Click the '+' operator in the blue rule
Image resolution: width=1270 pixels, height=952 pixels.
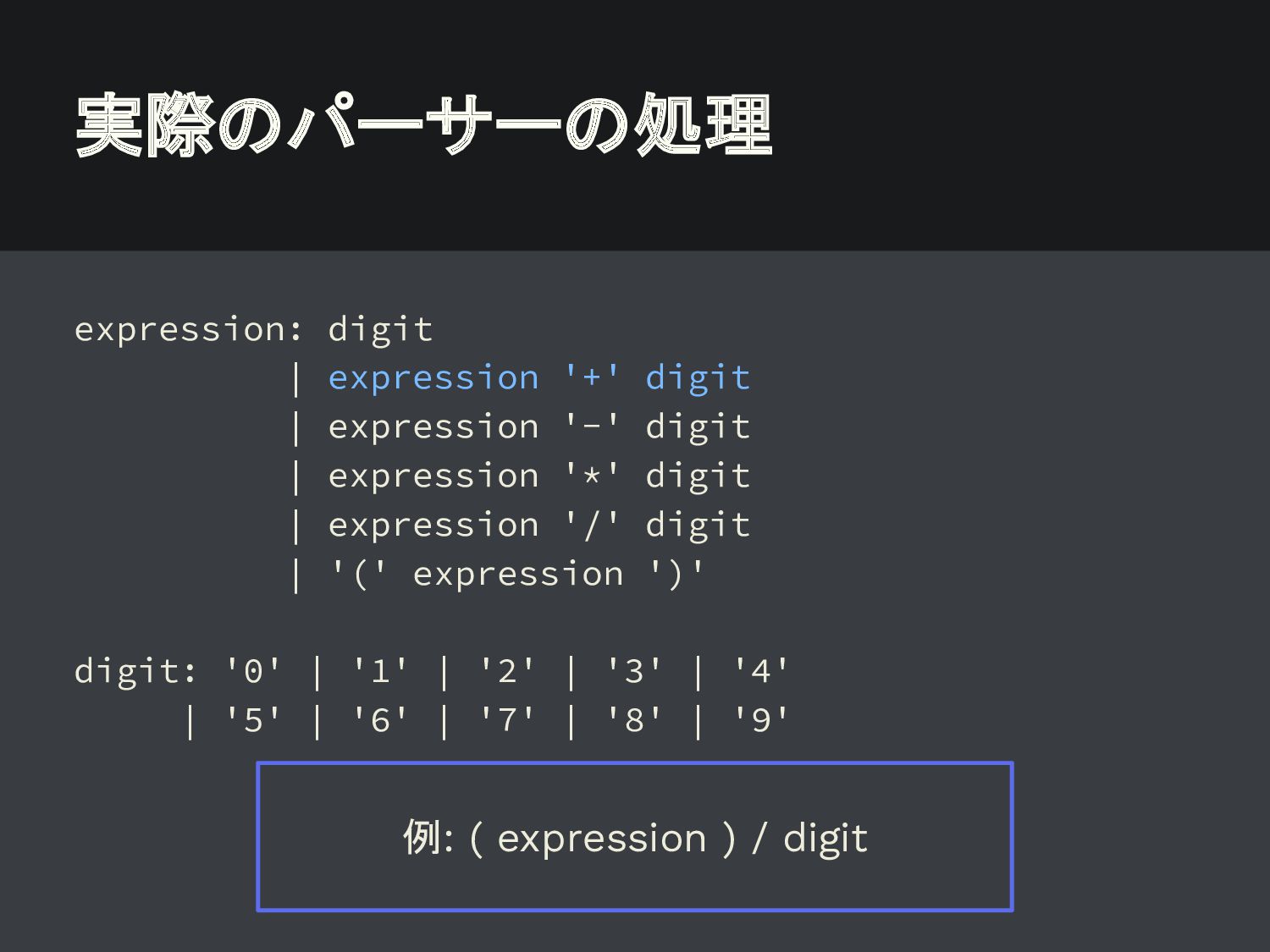(592, 376)
